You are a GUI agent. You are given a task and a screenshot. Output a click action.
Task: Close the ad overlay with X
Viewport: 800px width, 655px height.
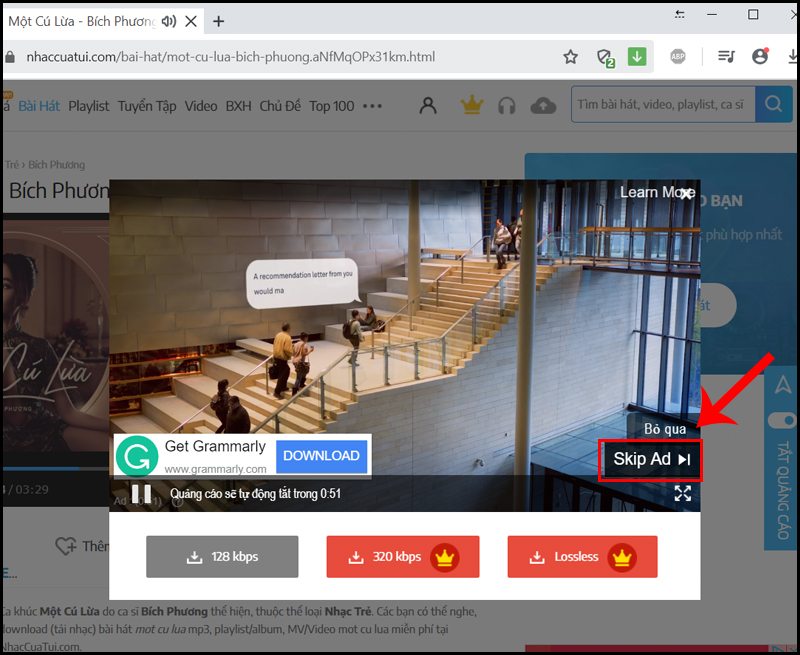pyautogui.click(x=687, y=193)
